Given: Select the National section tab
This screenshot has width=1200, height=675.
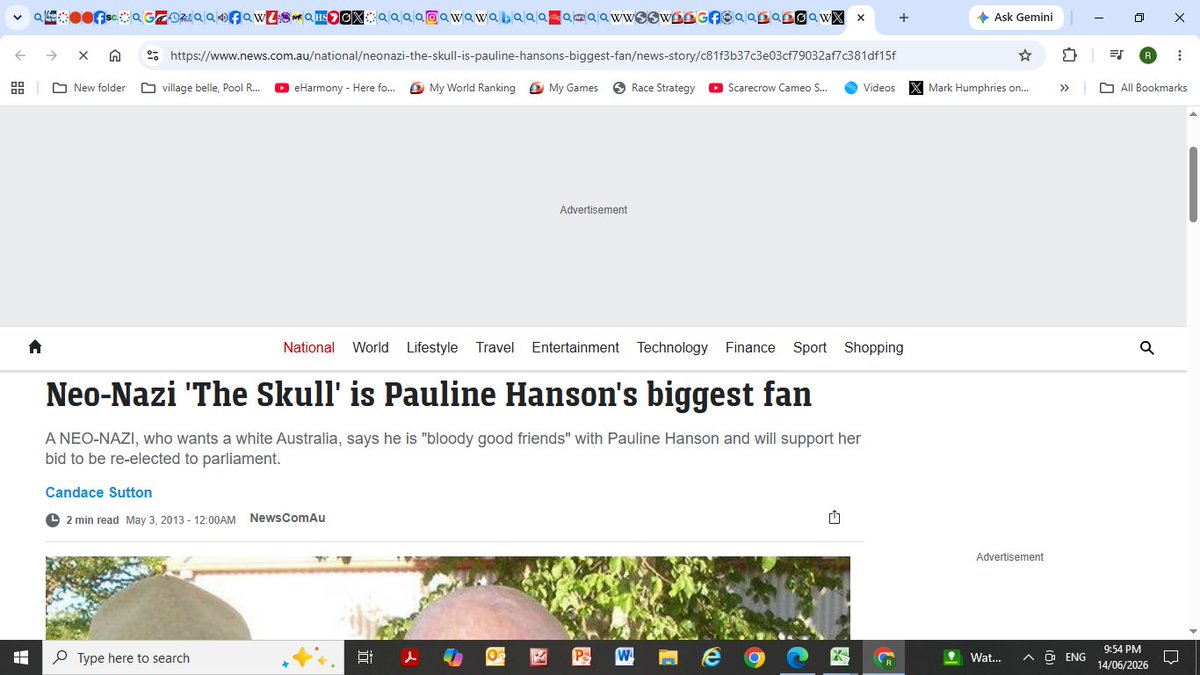Looking at the screenshot, I should click(x=309, y=347).
